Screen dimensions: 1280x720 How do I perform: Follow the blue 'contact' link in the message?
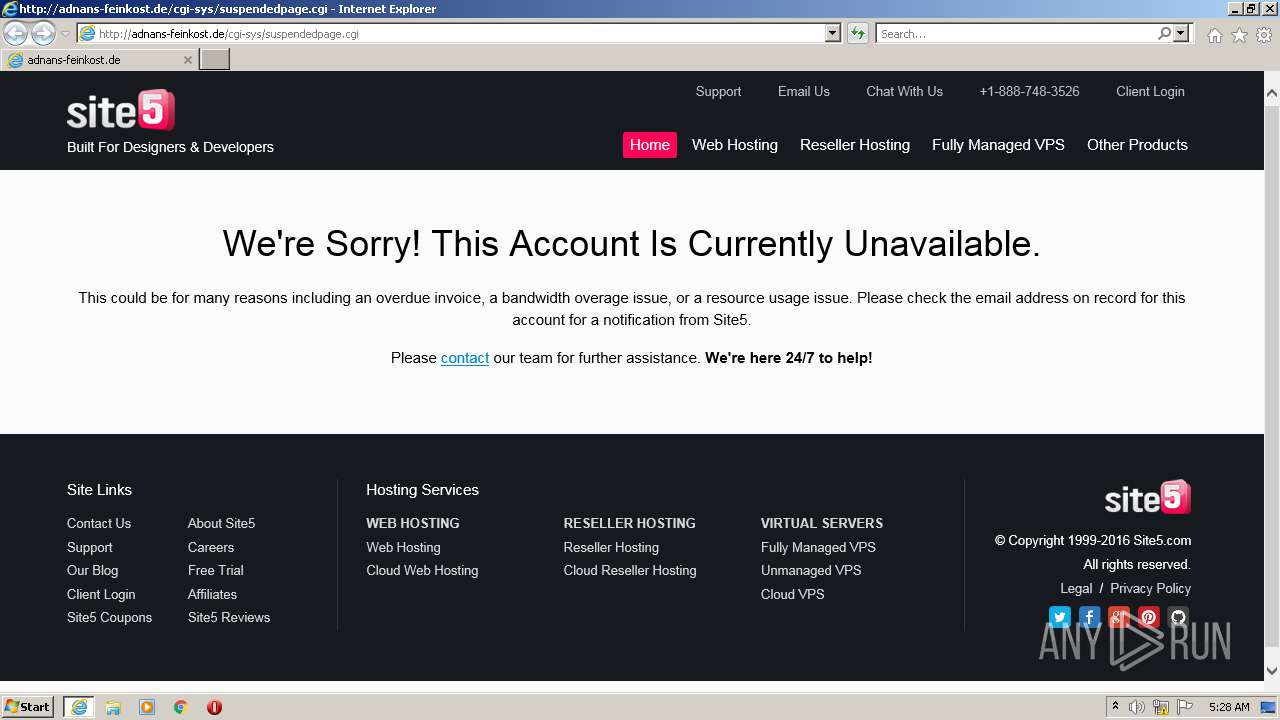pos(465,358)
